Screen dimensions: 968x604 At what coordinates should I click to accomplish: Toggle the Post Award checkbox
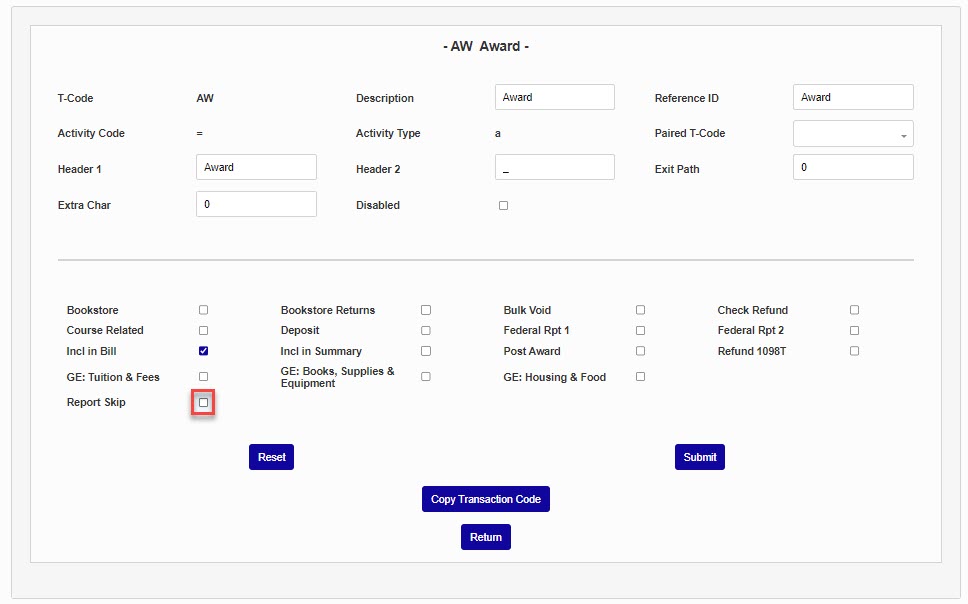click(640, 351)
